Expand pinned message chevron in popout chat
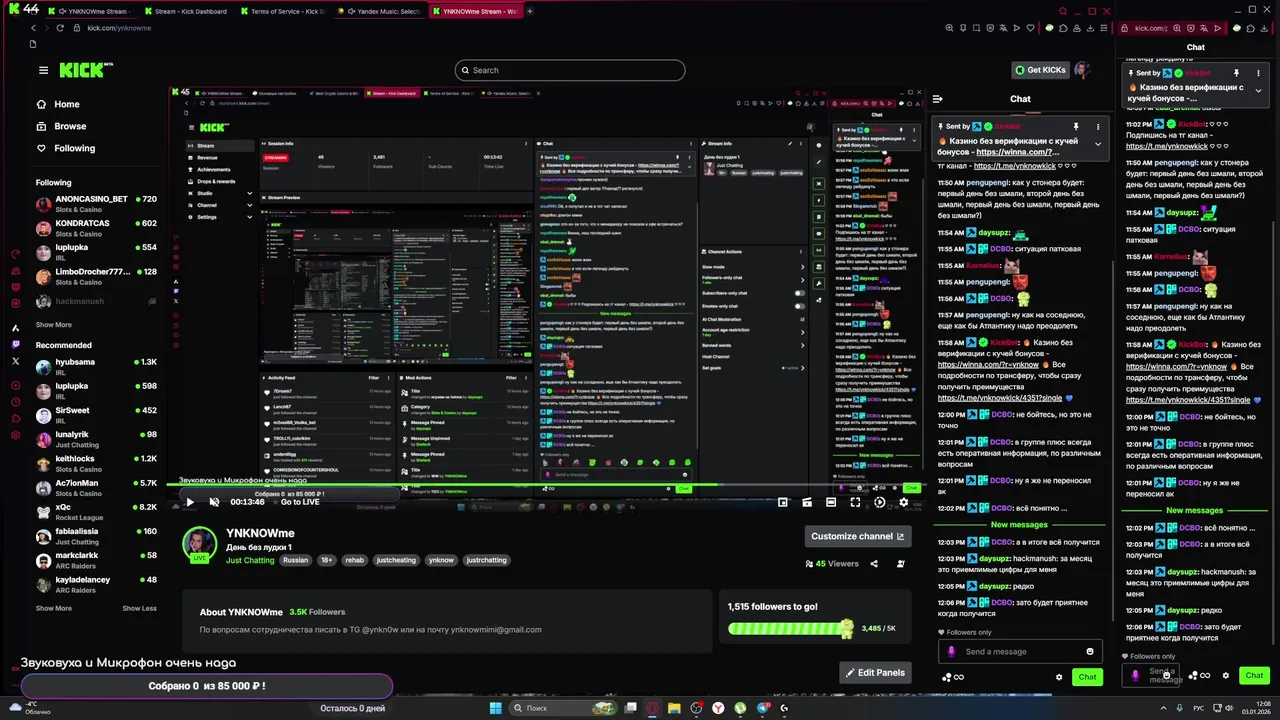The width and height of the screenshot is (1280, 720). click(x=1258, y=90)
